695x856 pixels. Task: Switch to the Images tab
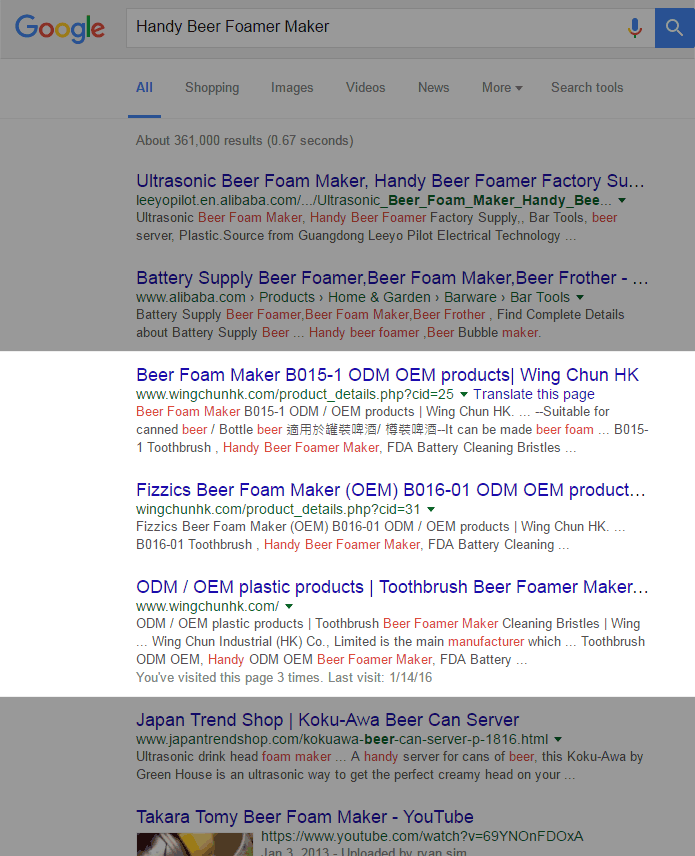pyautogui.click(x=292, y=87)
